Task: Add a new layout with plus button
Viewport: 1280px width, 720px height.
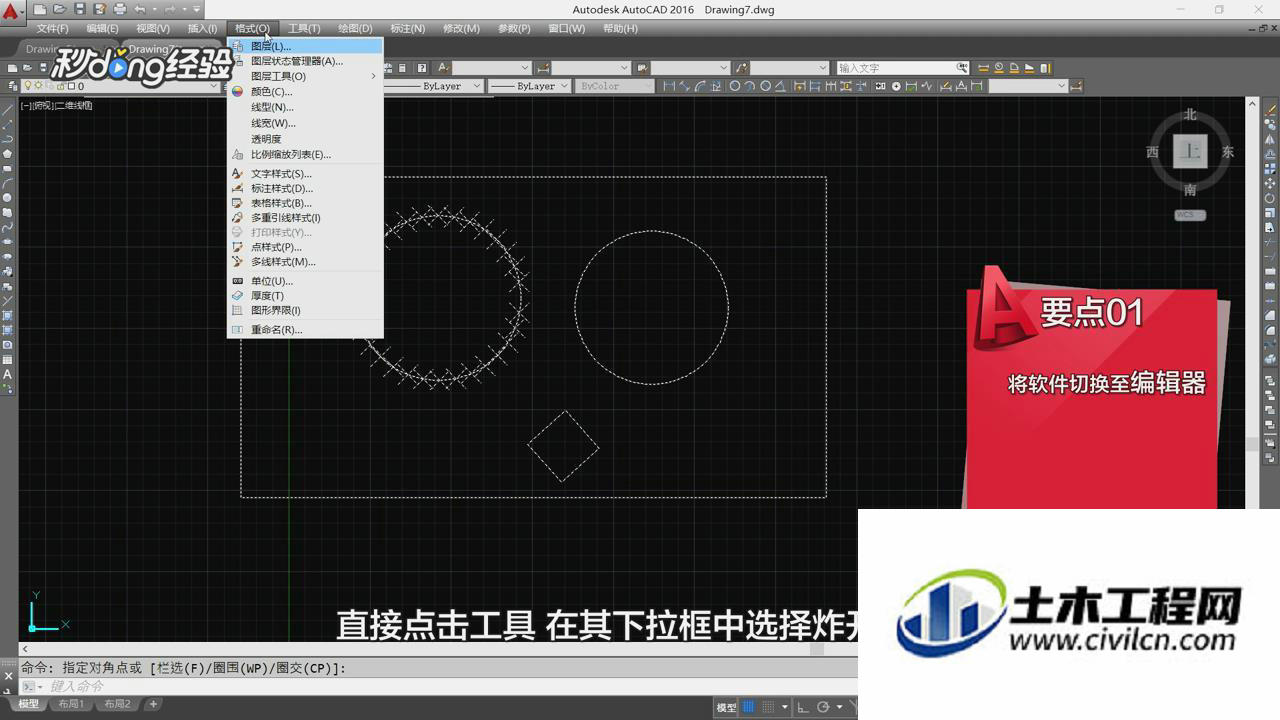Action: [x=153, y=704]
